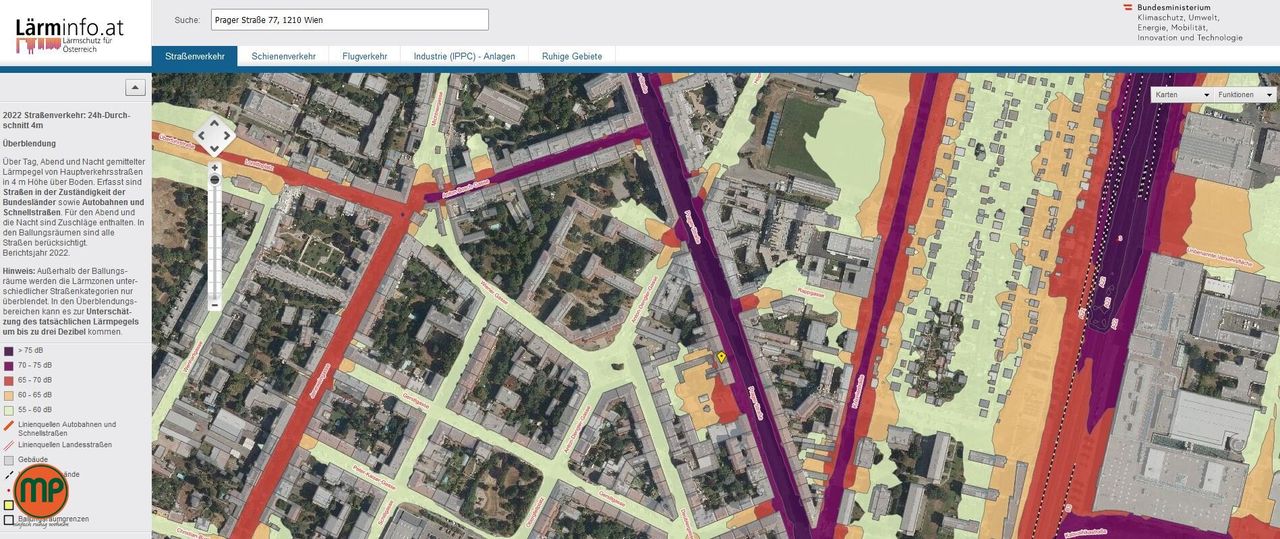This screenshot has width=1280, height=539.
Task: Click the Bundesministerium logo
Action: 1184,22
